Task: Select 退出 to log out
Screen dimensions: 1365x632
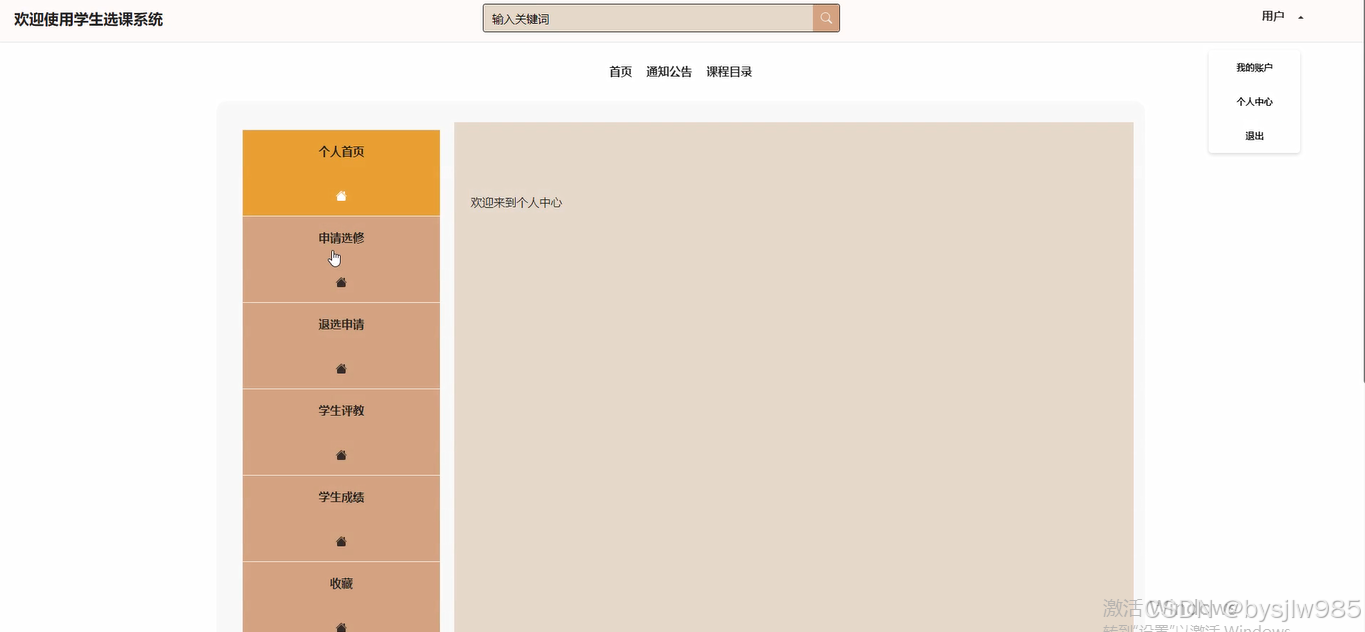Action: (x=1254, y=135)
